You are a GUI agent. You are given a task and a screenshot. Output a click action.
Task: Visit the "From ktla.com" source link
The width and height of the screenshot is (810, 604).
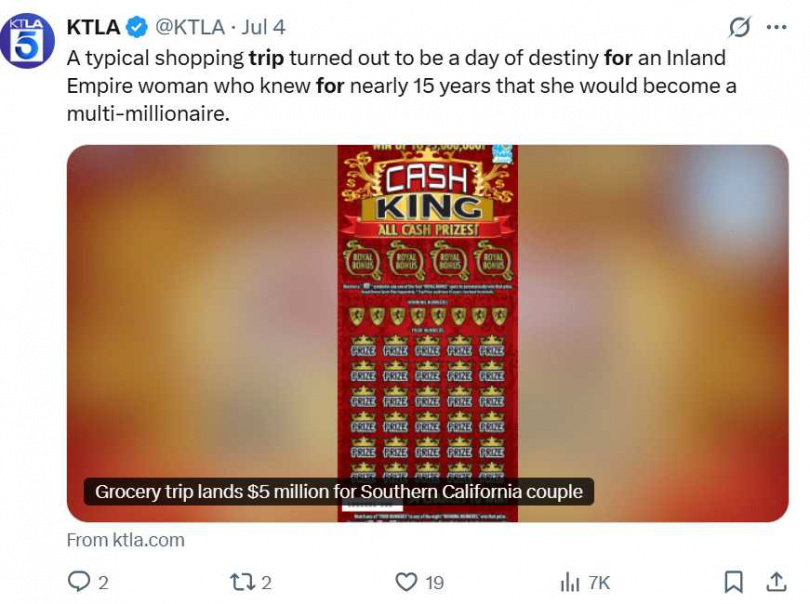[125, 539]
